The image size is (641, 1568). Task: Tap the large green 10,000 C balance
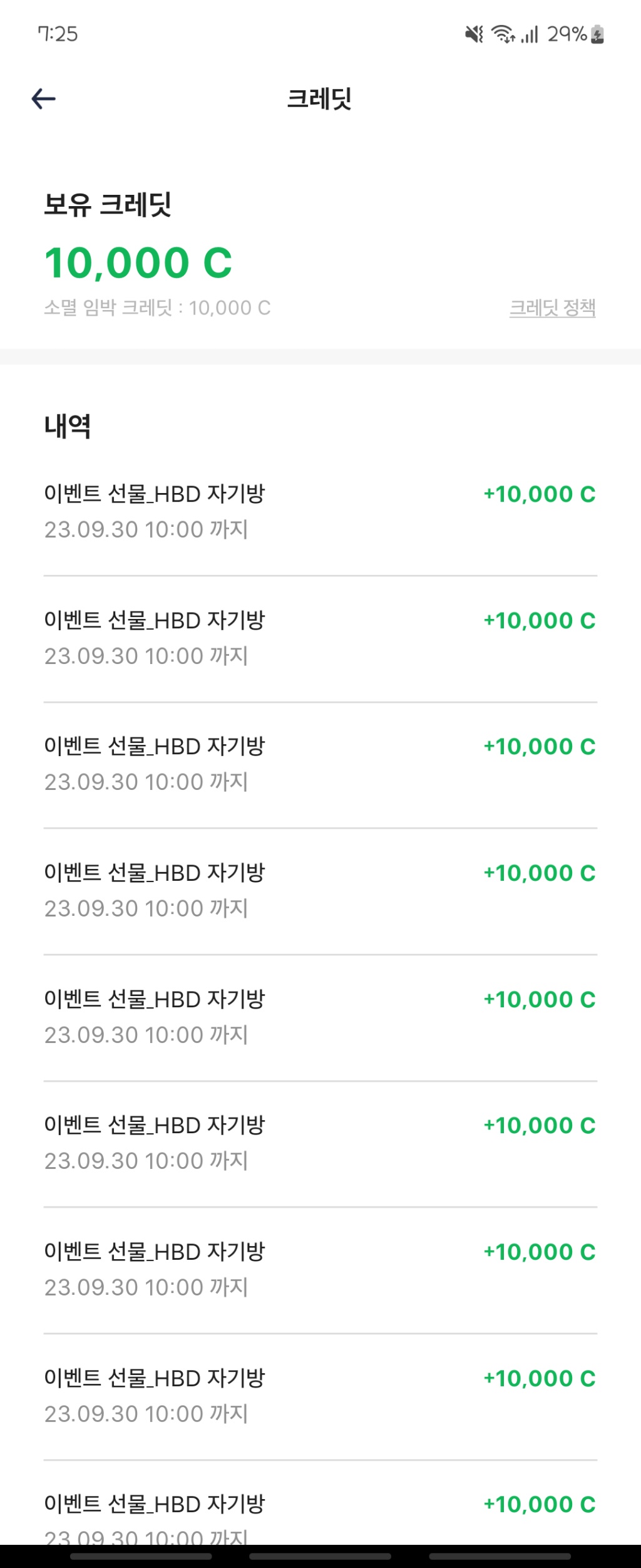[138, 262]
